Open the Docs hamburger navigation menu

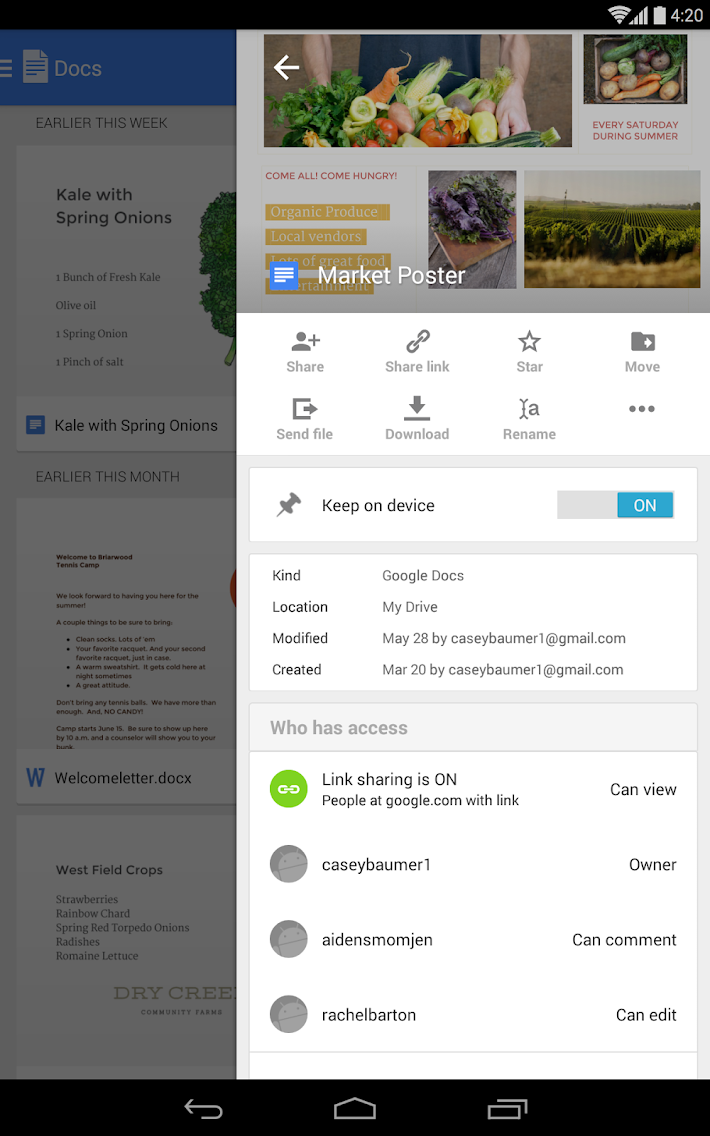click(6, 68)
